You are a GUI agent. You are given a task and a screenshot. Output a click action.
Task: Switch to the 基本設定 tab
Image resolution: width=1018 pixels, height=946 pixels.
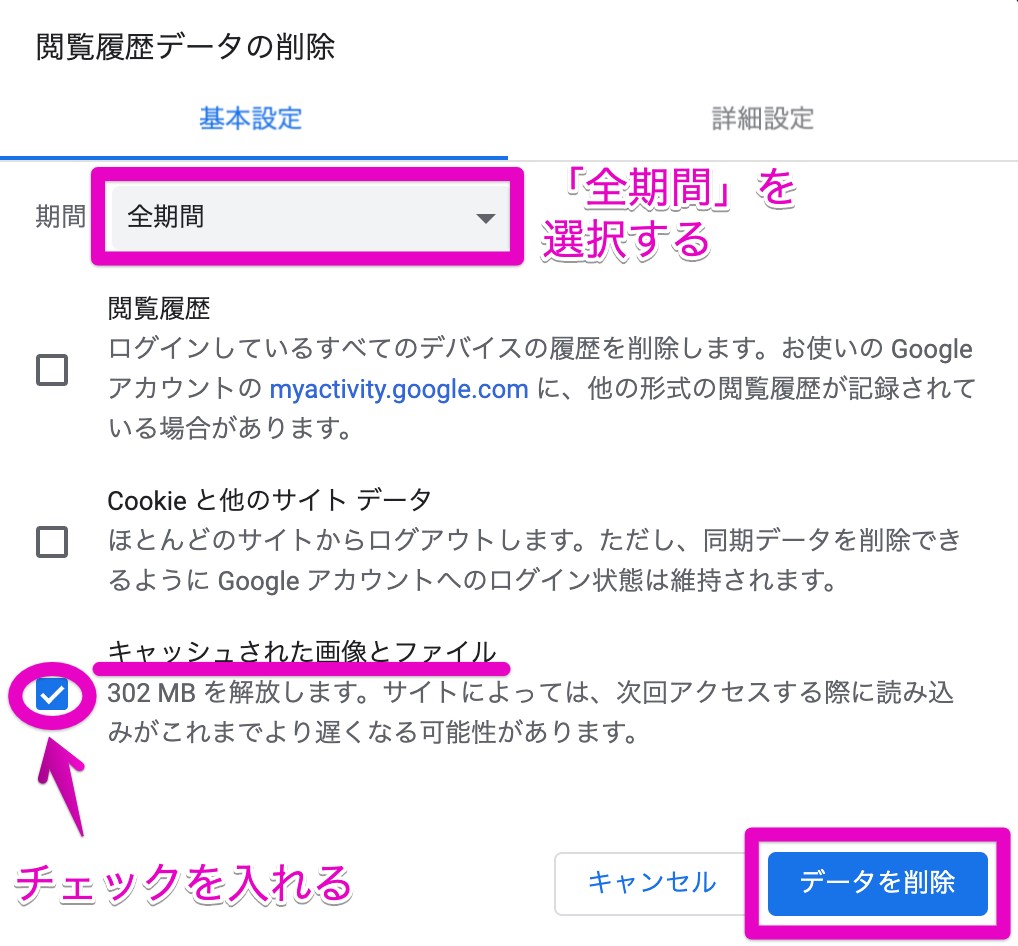click(250, 119)
